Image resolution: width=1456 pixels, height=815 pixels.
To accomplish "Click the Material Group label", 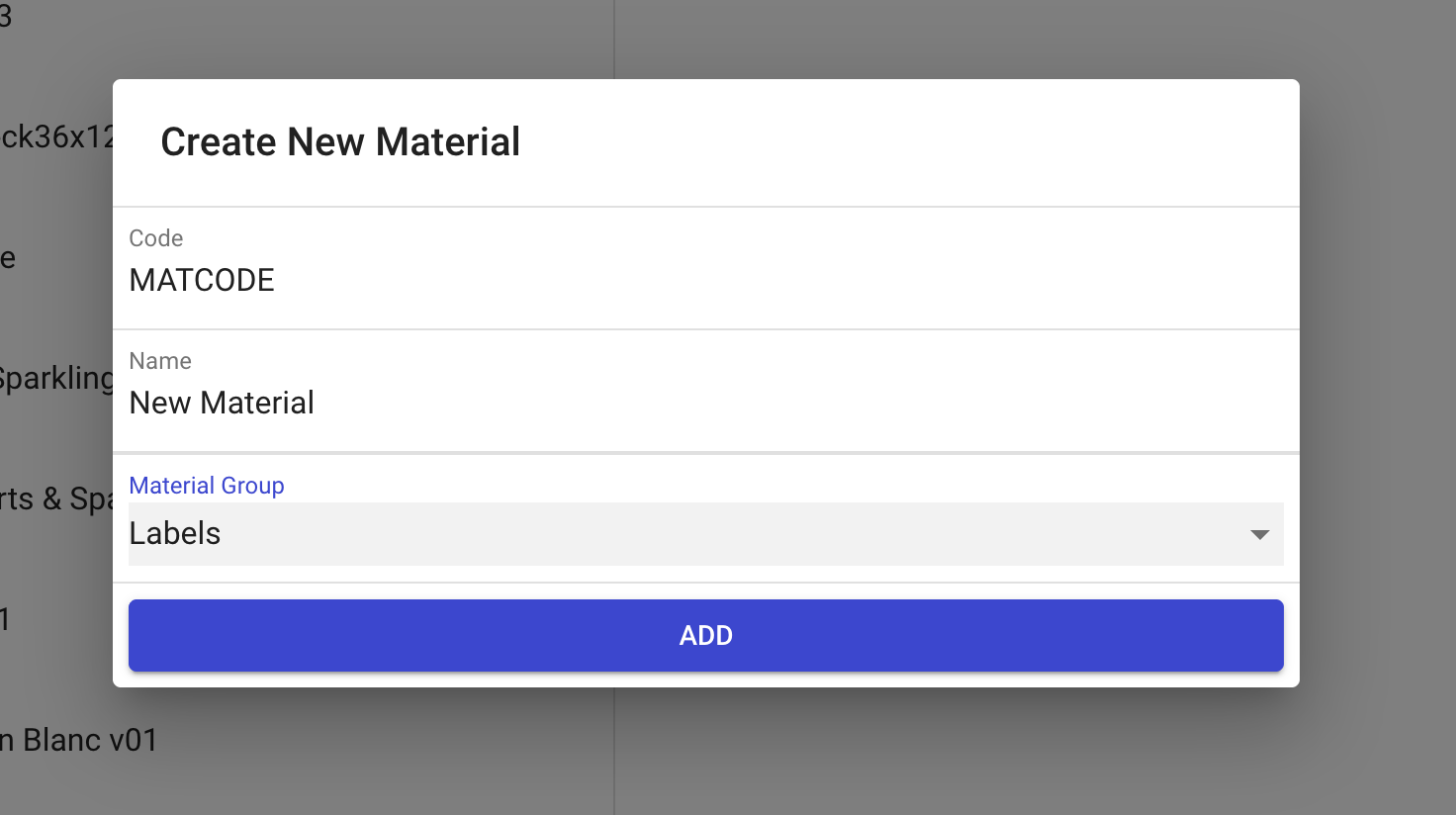I will [207, 486].
